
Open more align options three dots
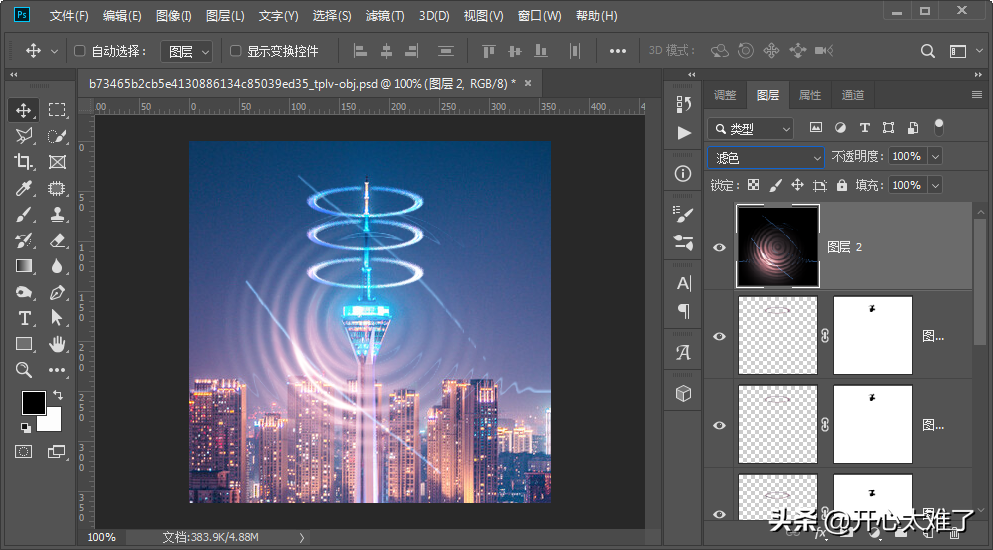tap(617, 51)
